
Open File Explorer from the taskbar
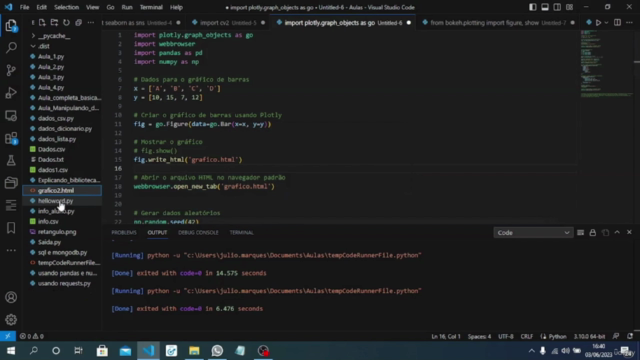194,351
